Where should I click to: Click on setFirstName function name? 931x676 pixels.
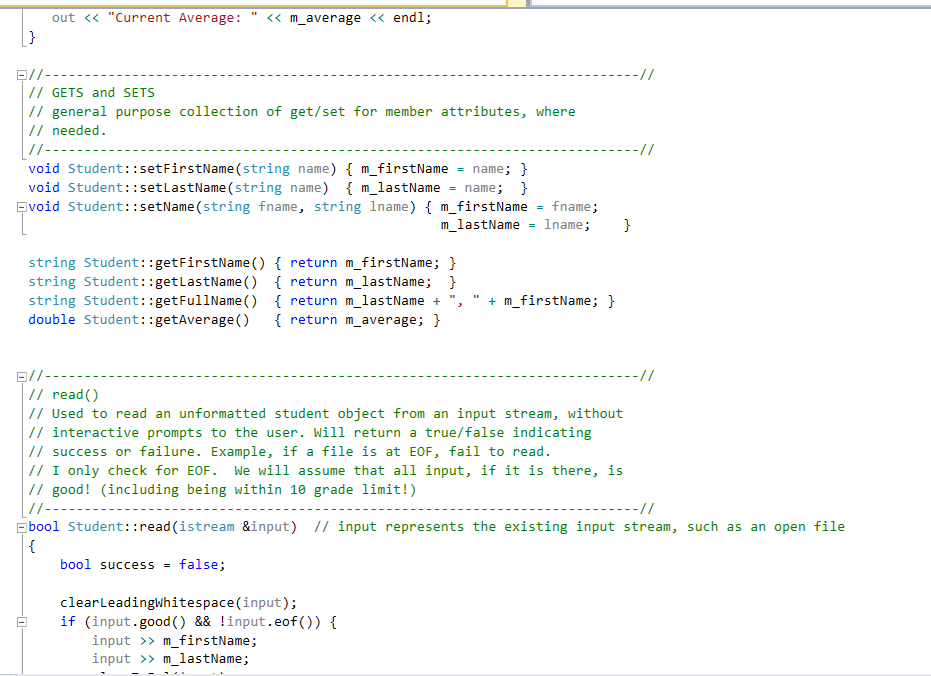point(187,169)
